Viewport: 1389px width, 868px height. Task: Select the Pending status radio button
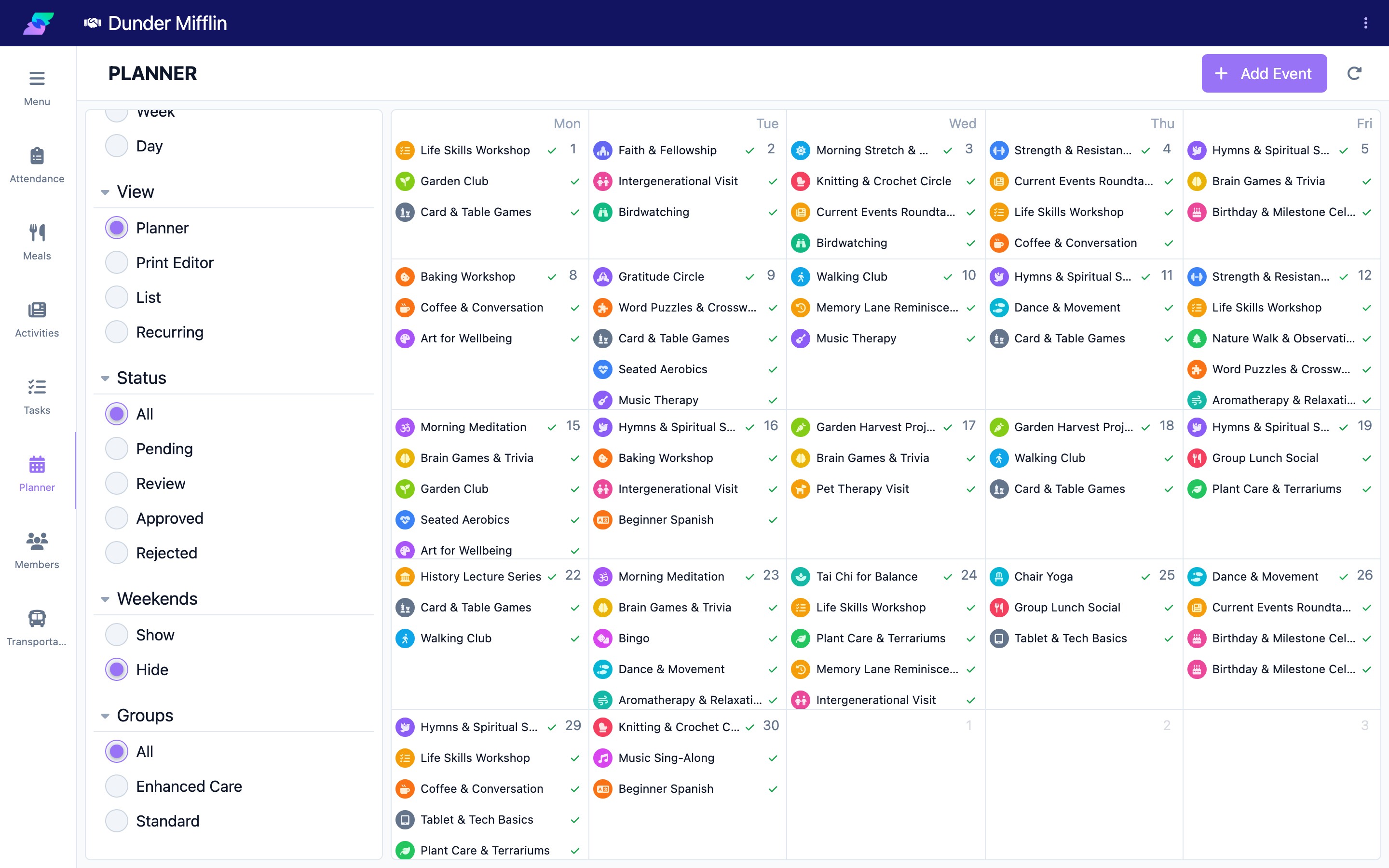pyautogui.click(x=117, y=449)
